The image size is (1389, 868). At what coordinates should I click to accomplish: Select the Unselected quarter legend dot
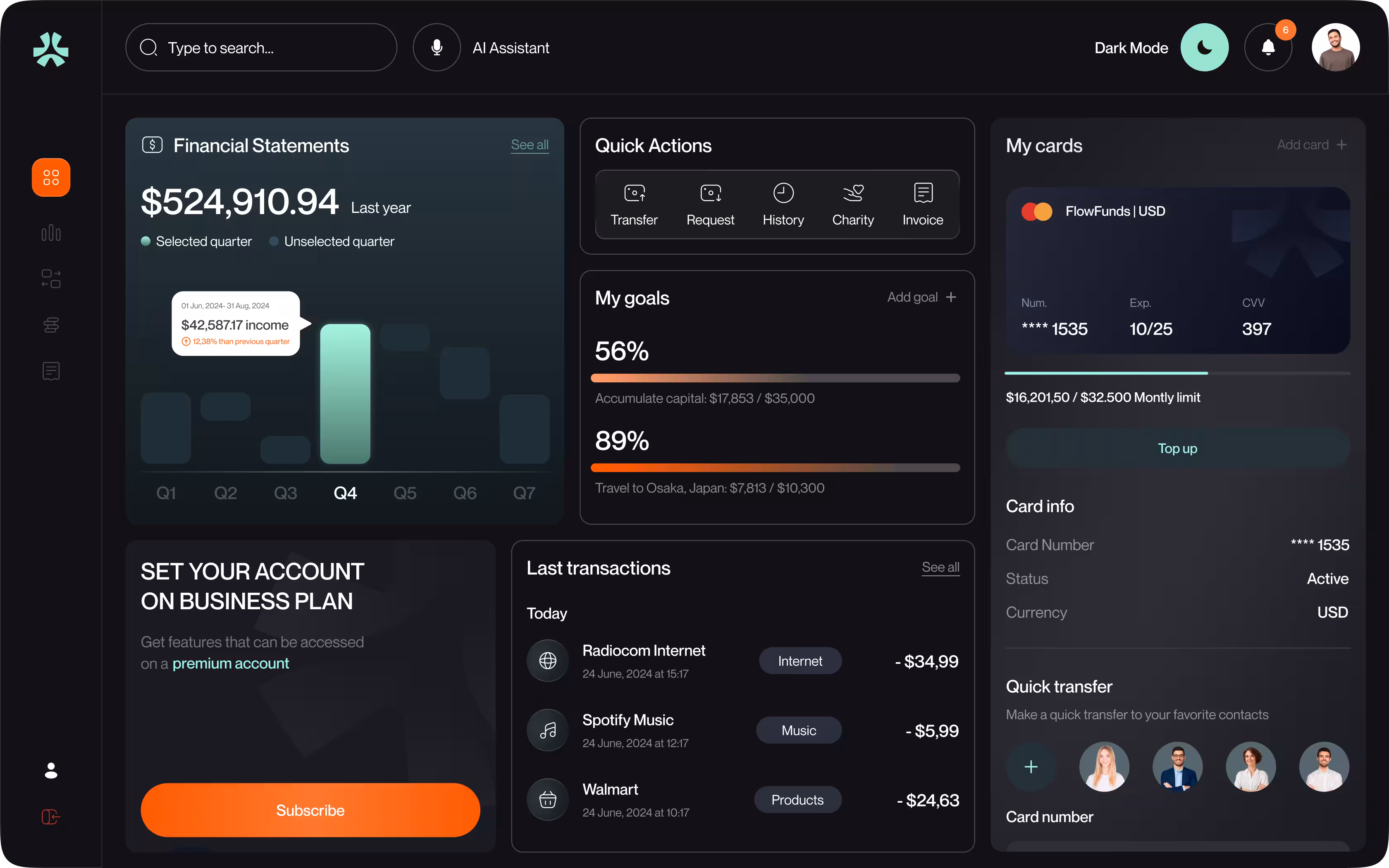click(x=274, y=241)
